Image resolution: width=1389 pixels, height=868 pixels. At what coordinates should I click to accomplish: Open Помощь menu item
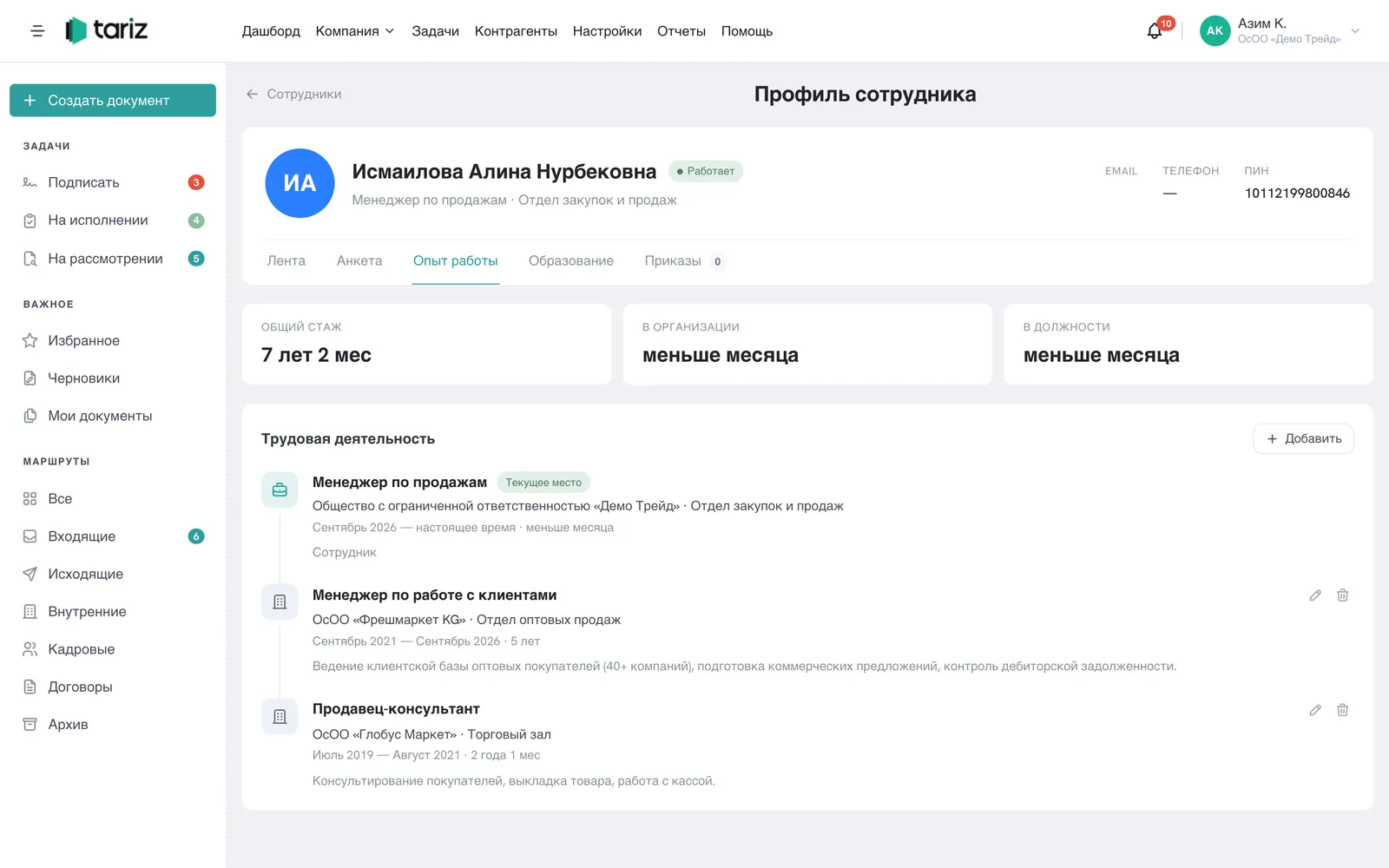747,31
